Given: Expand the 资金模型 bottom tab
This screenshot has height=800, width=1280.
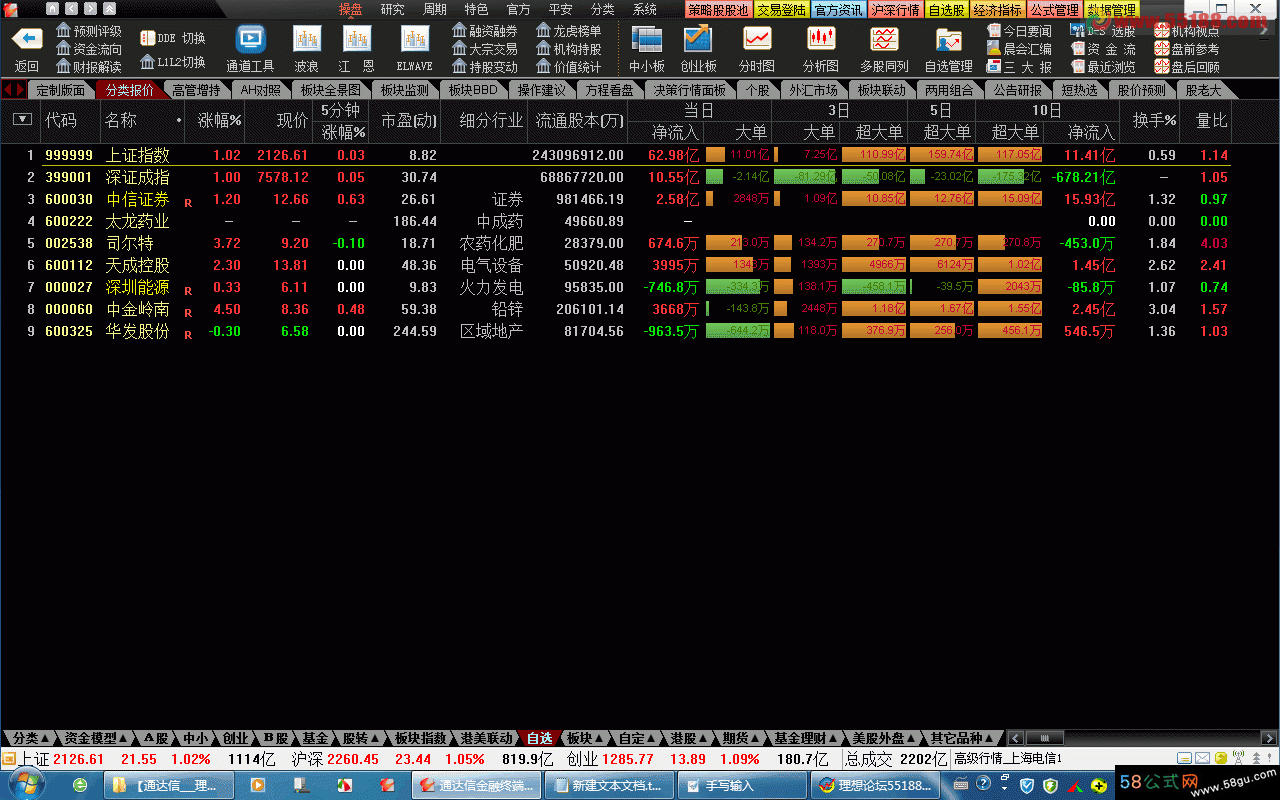Looking at the screenshot, I should coord(96,738).
